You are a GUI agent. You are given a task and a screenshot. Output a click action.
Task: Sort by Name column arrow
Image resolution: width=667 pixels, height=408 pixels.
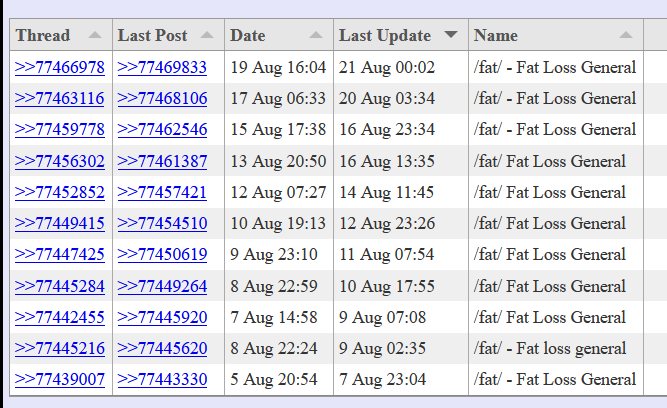(626, 35)
